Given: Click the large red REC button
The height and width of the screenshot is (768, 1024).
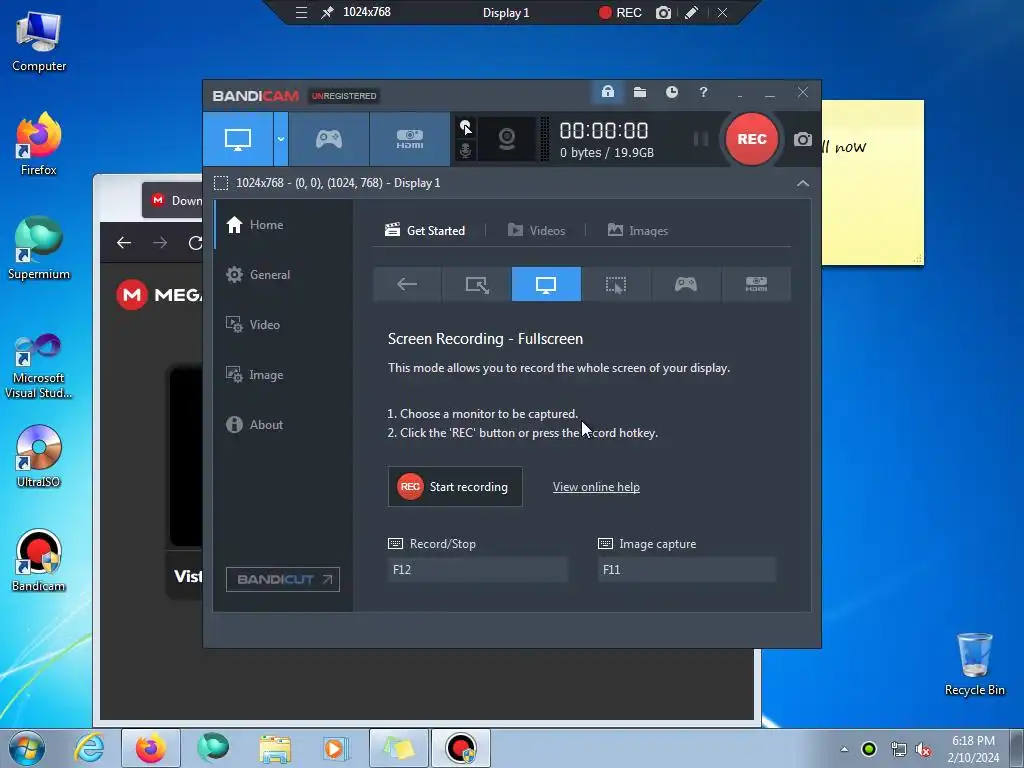Looking at the screenshot, I should point(752,139).
